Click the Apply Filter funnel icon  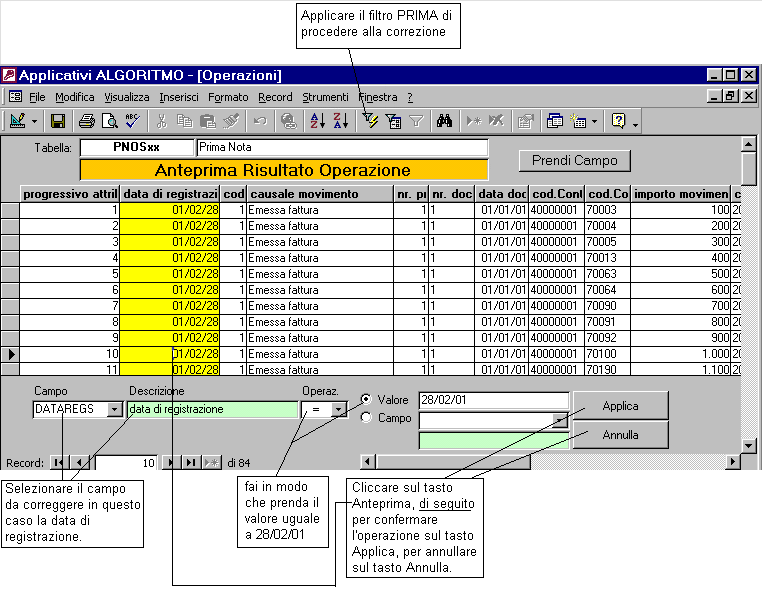point(416,121)
